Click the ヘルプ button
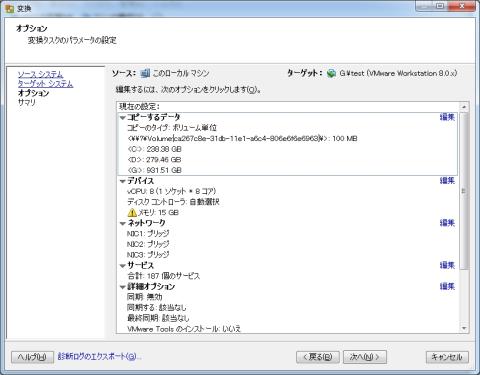This screenshot has height=375, width=480. point(32,357)
